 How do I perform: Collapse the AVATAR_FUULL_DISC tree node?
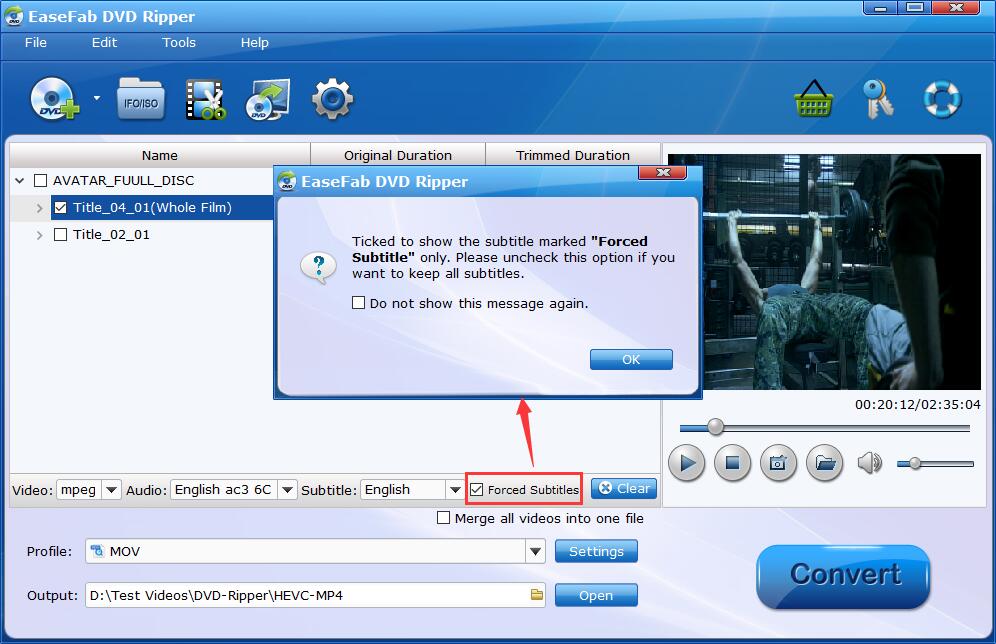click(x=20, y=181)
